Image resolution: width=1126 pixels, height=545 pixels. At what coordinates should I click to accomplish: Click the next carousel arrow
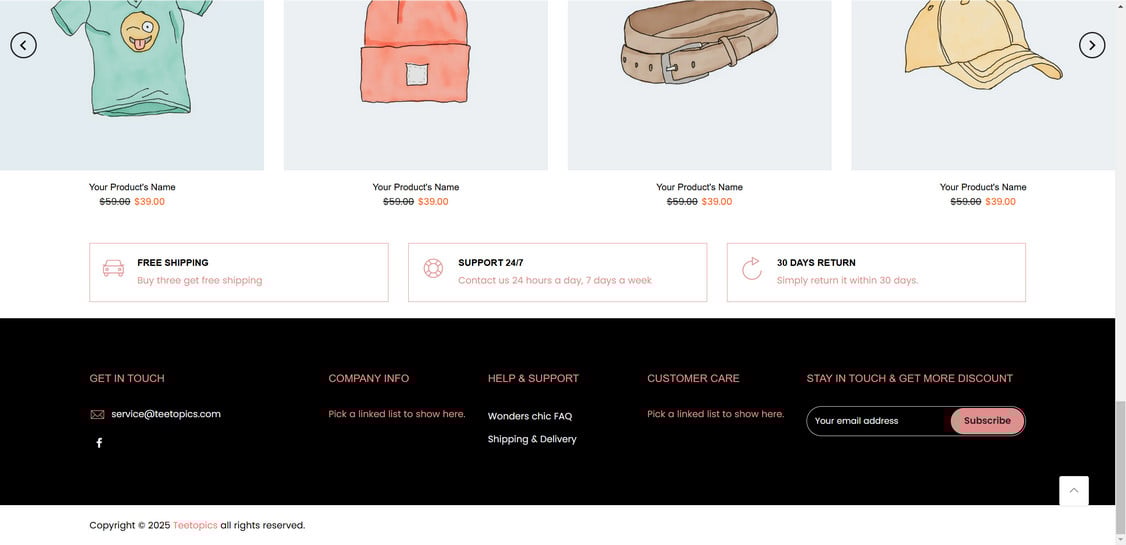tap(1092, 45)
